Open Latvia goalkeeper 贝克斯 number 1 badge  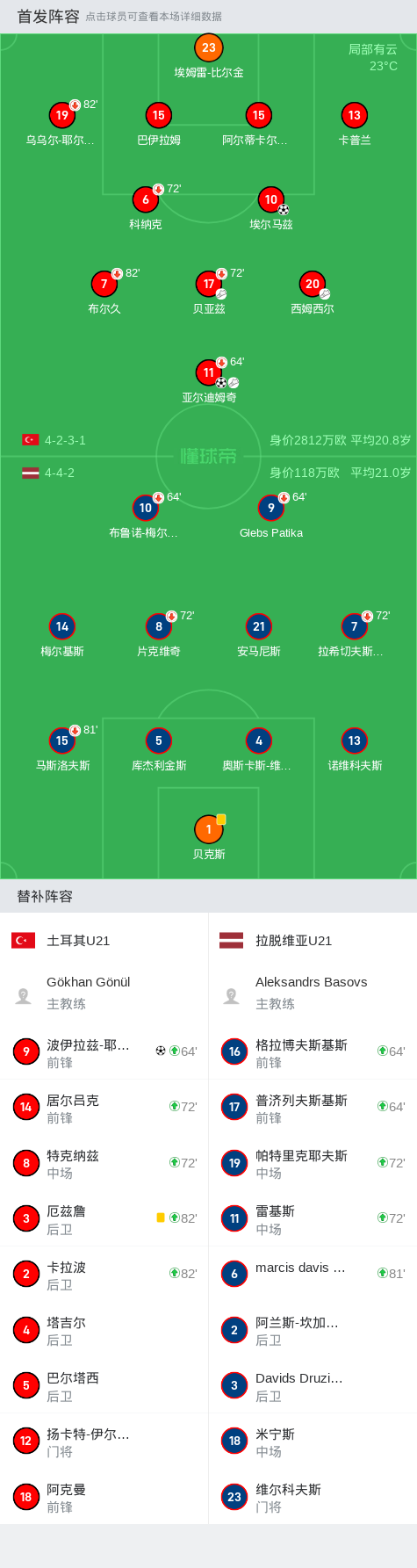208,829
